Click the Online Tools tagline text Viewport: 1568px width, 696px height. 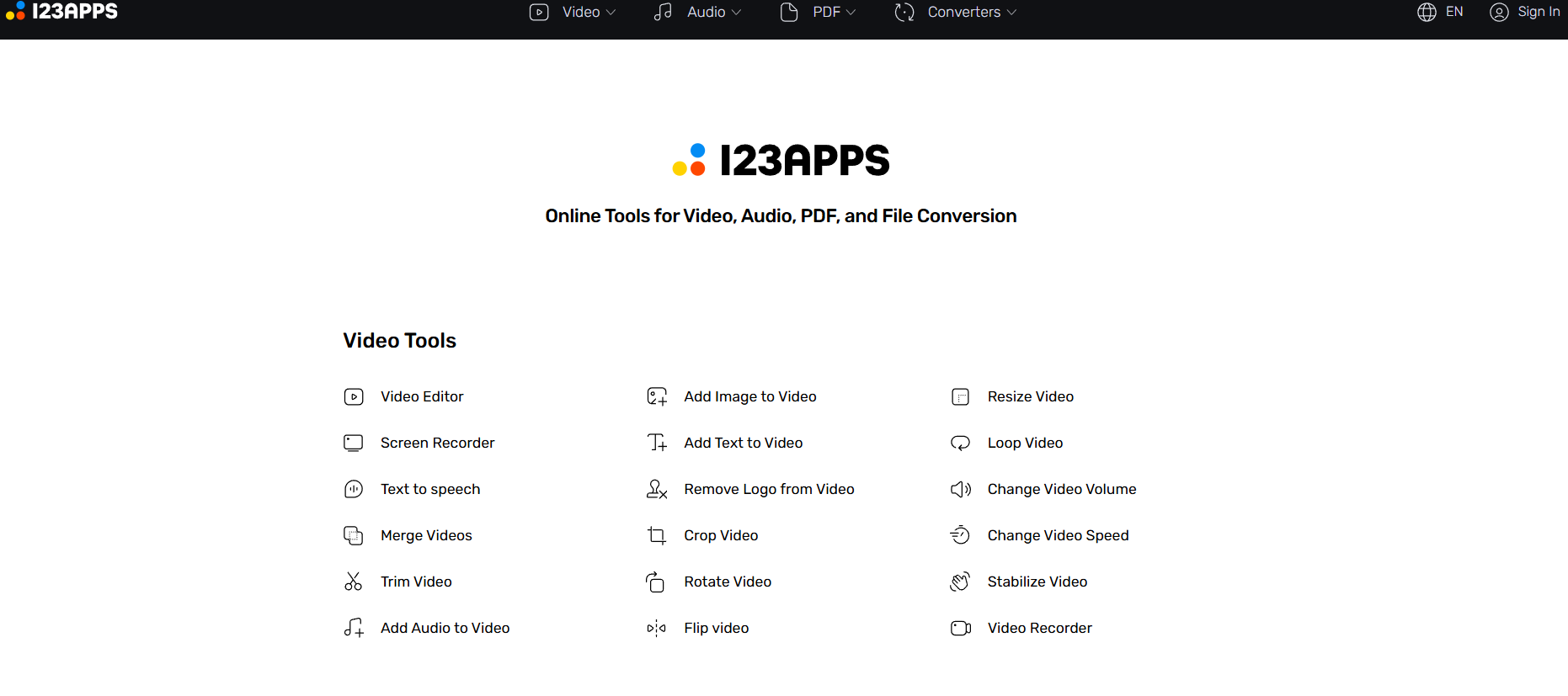pyautogui.click(x=781, y=216)
